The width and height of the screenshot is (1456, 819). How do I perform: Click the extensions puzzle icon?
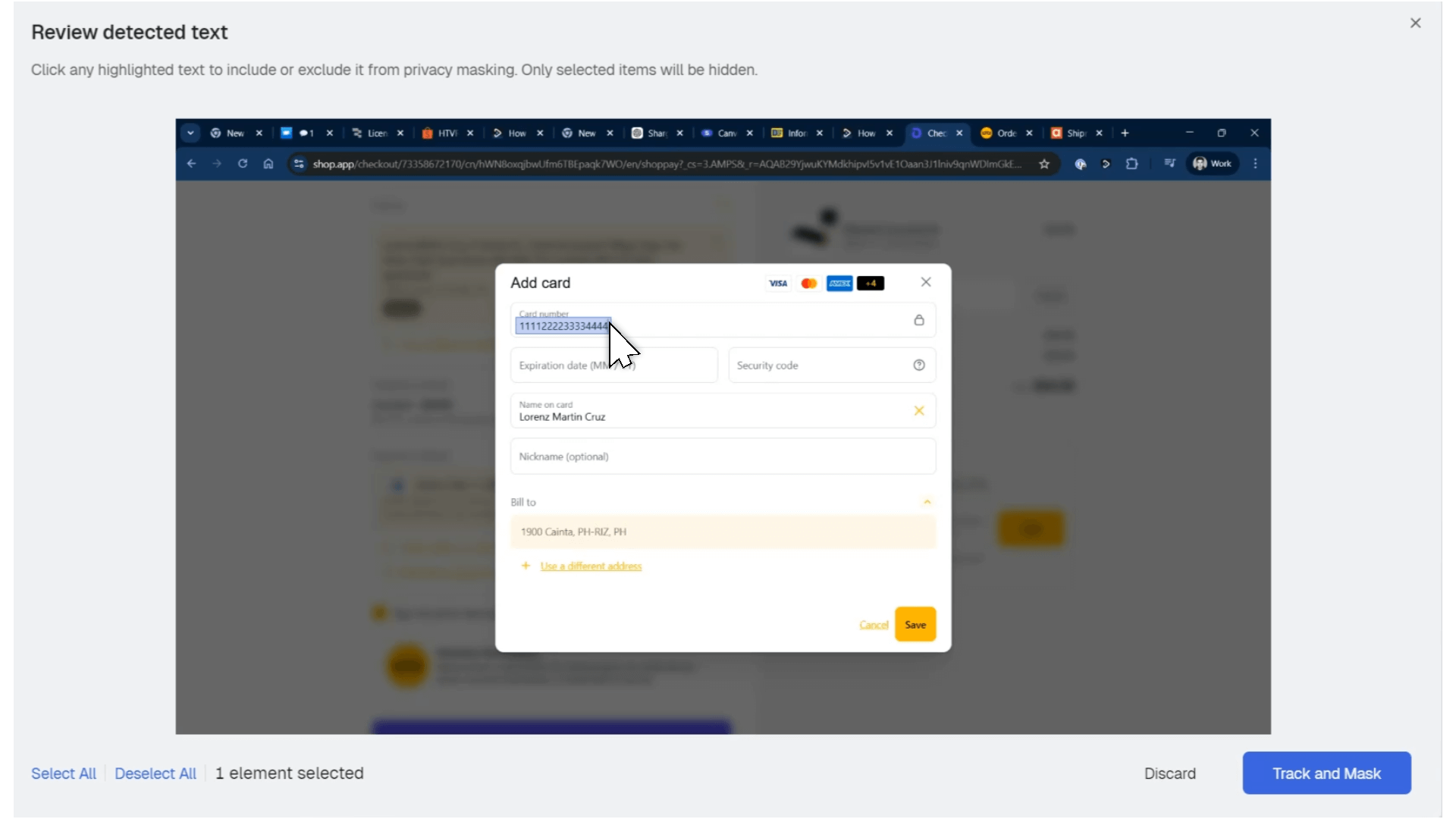(x=1131, y=164)
